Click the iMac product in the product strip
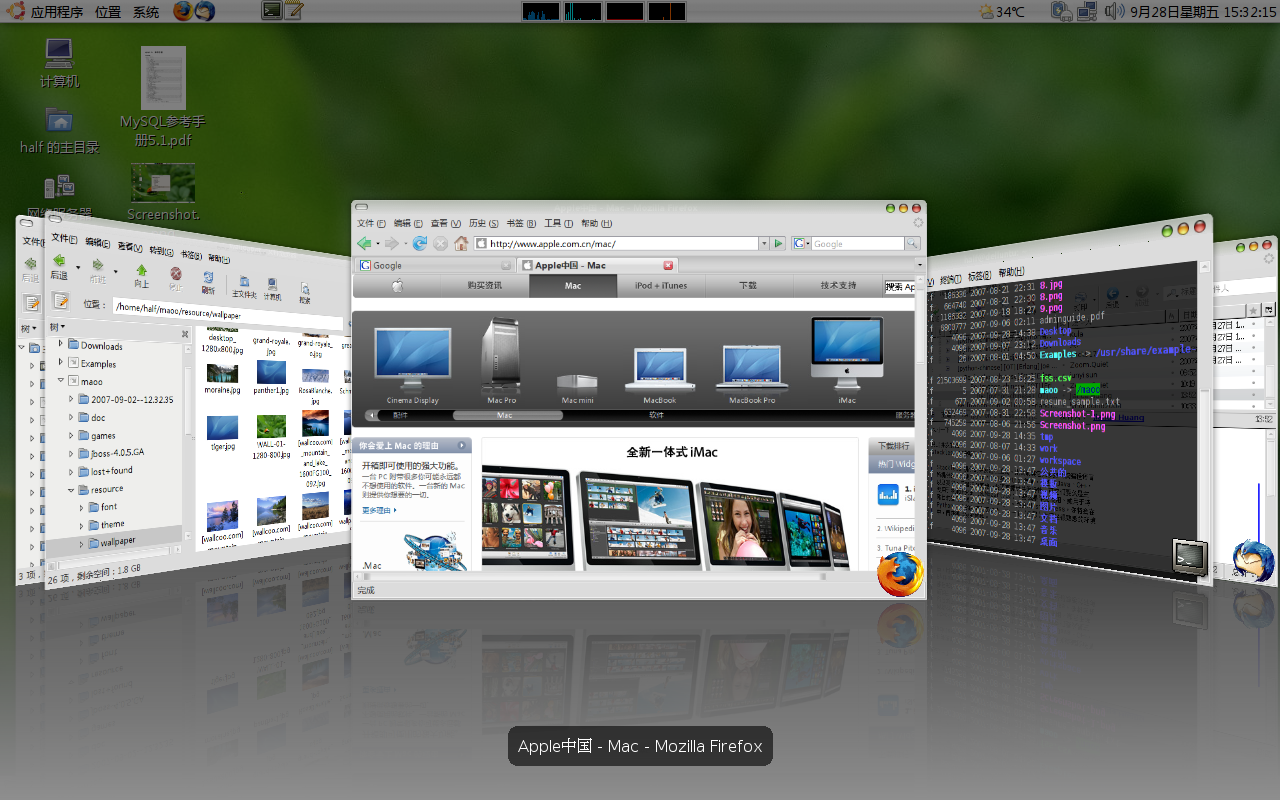This screenshot has height=800, width=1280. point(847,361)
